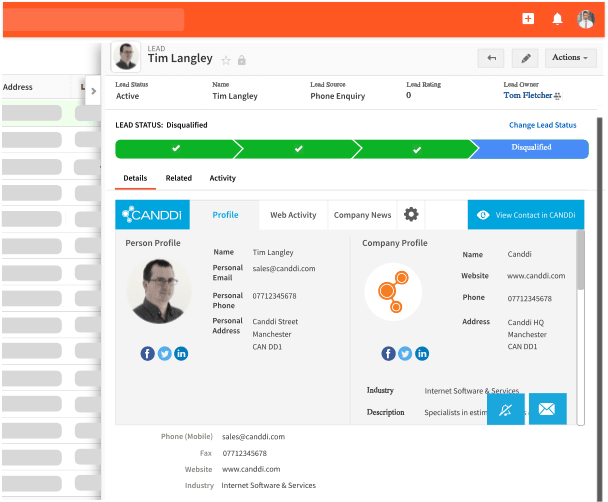This screenshot has height=502, width=608.
Task: Click the CANDDi logo
Action: click(152, 215)
